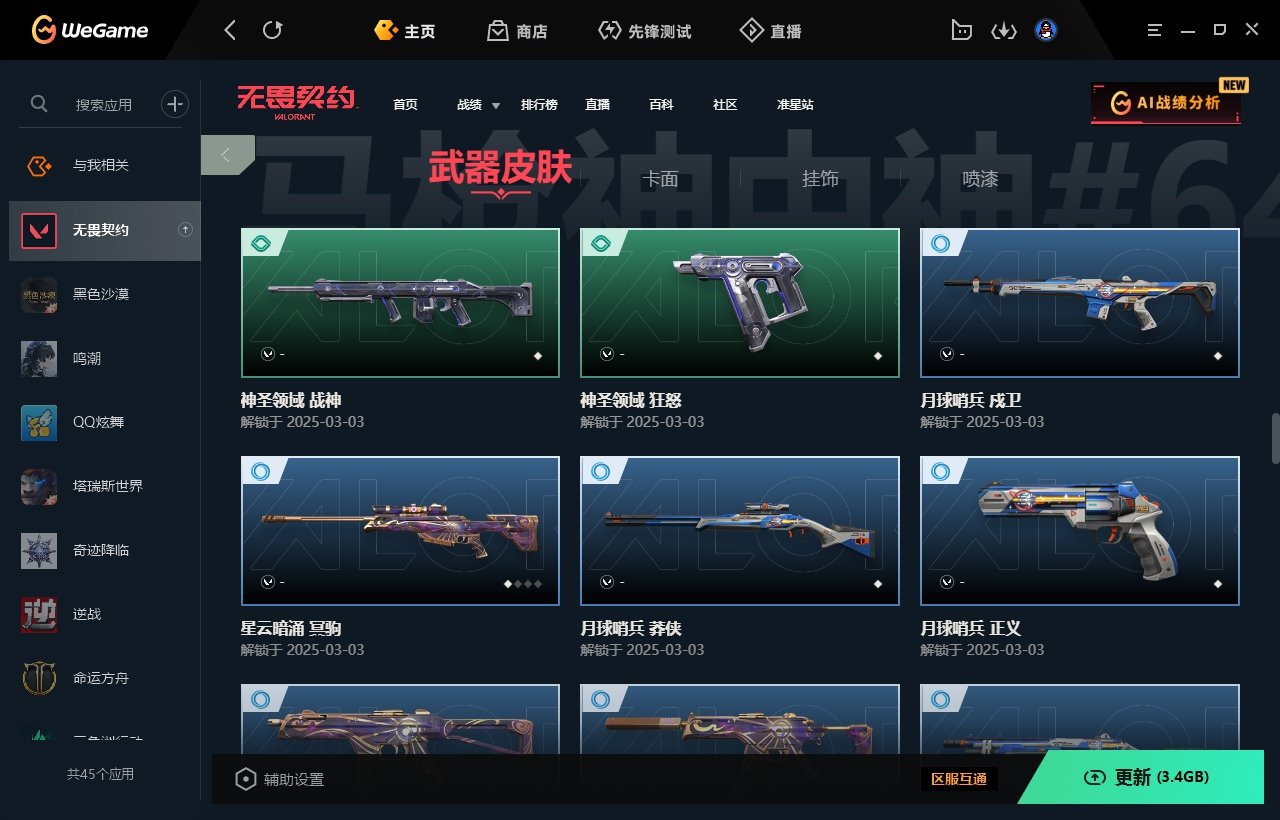Expand the 战绩 dropdown menu
The image size is (1280, 820).
[x=478, y=105]
